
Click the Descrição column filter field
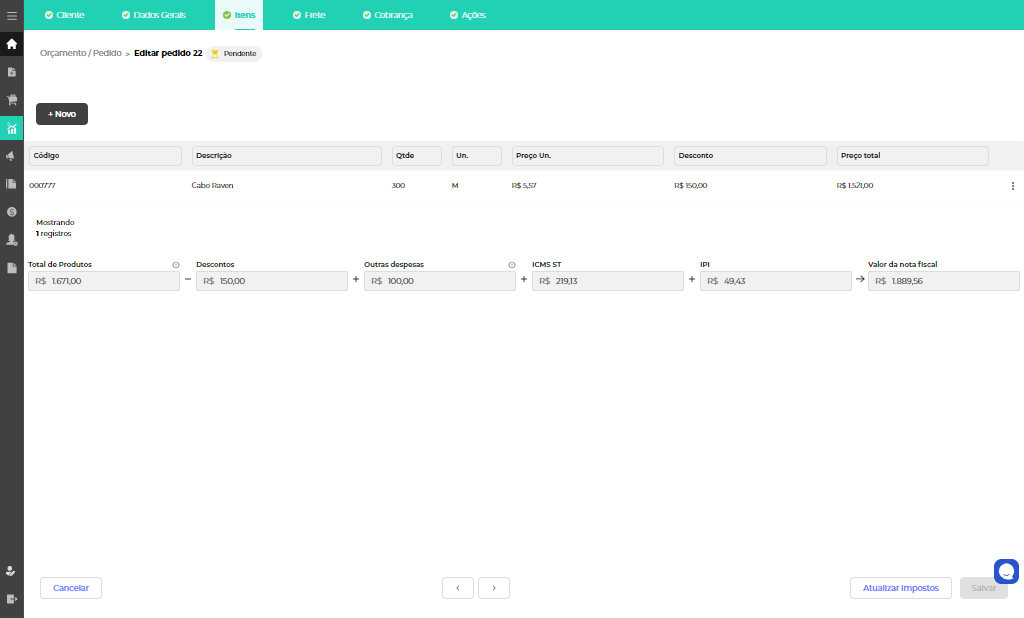tap(286, 156)
